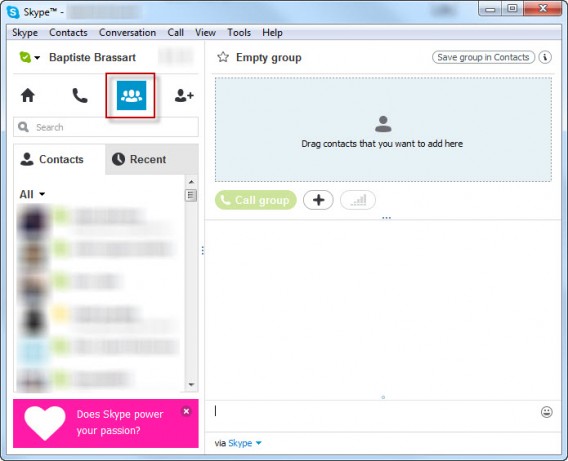This screenshot has width=568, height=461.
Task: Open the Contacts menu
Action: [68, 33]
